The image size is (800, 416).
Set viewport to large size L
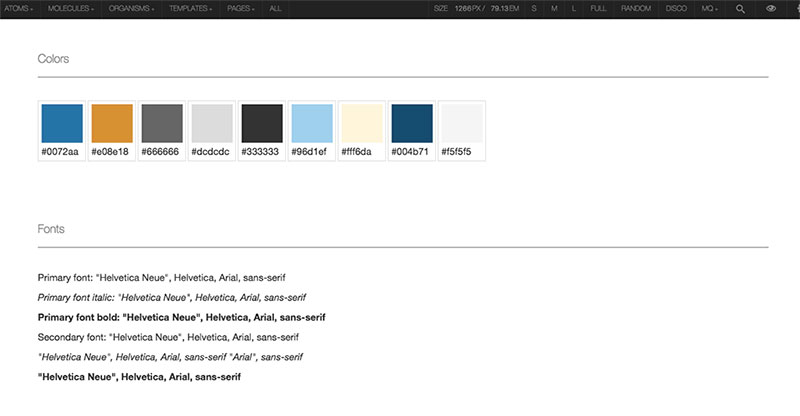(574, 8)
